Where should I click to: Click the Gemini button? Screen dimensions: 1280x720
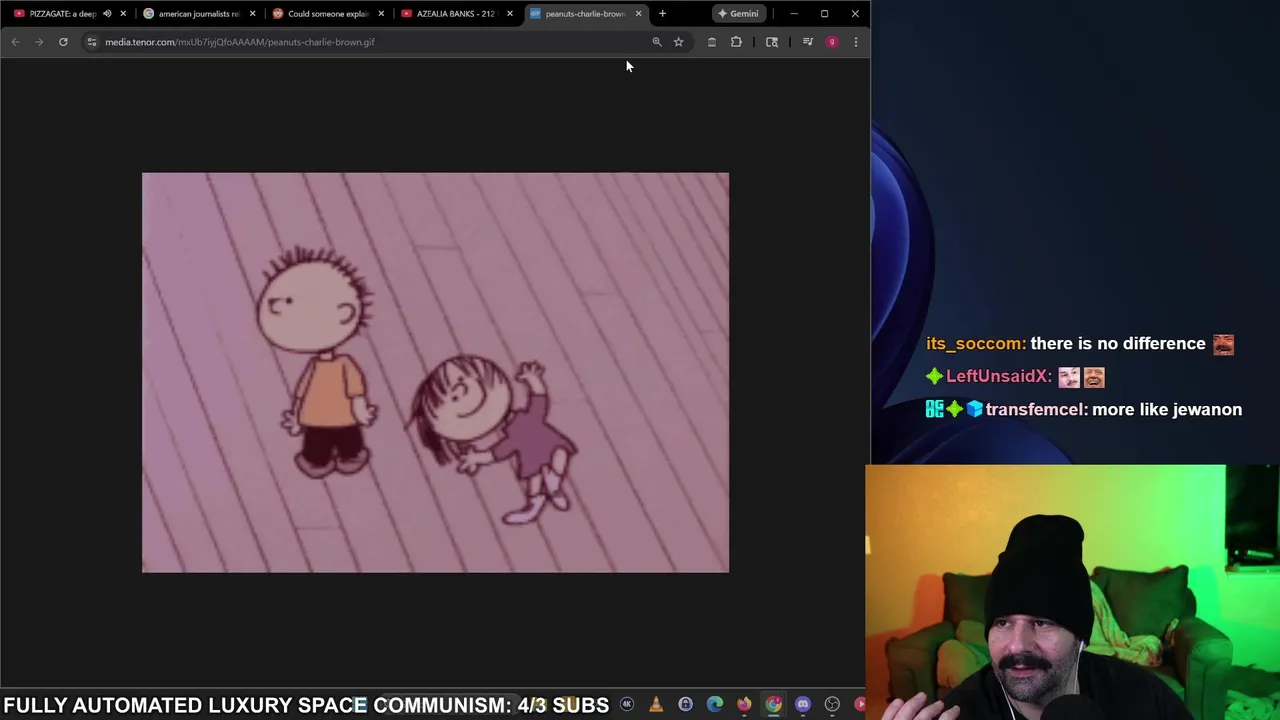738,14
